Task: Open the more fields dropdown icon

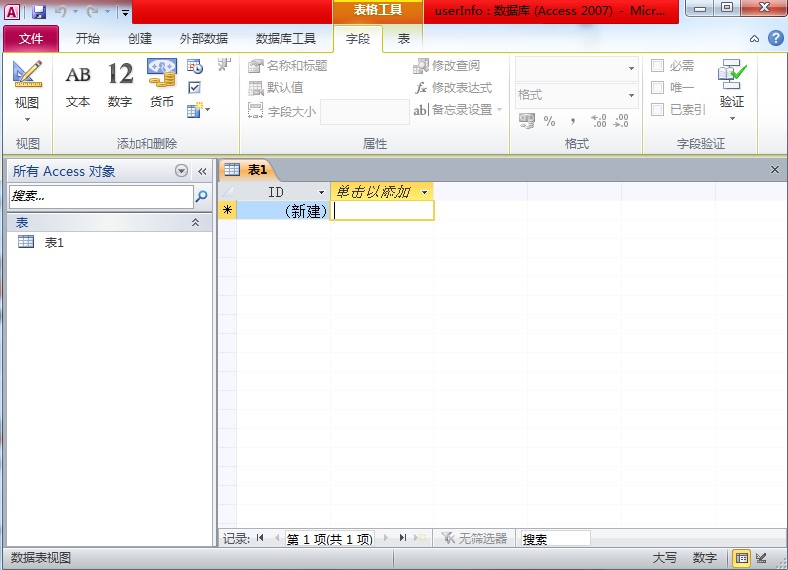Action: pos(198,110)
